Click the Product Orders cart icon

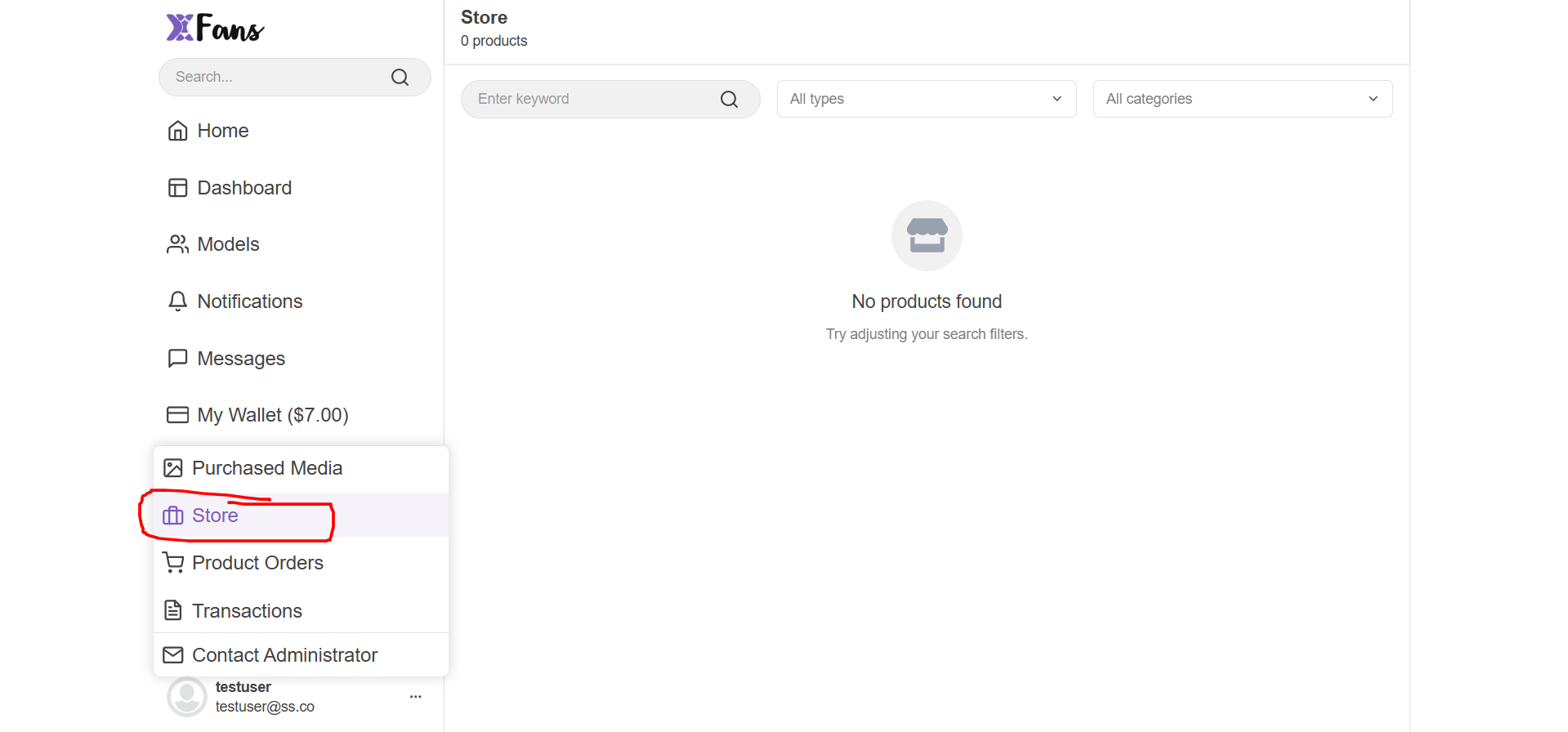[x=173, y=563]
